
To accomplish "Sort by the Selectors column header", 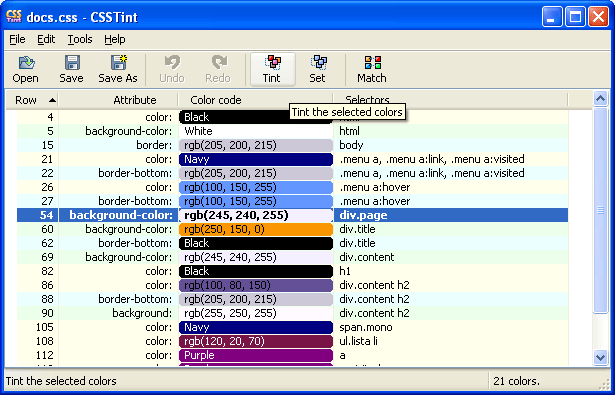I will pyautogui.click(x=450, y=100).
